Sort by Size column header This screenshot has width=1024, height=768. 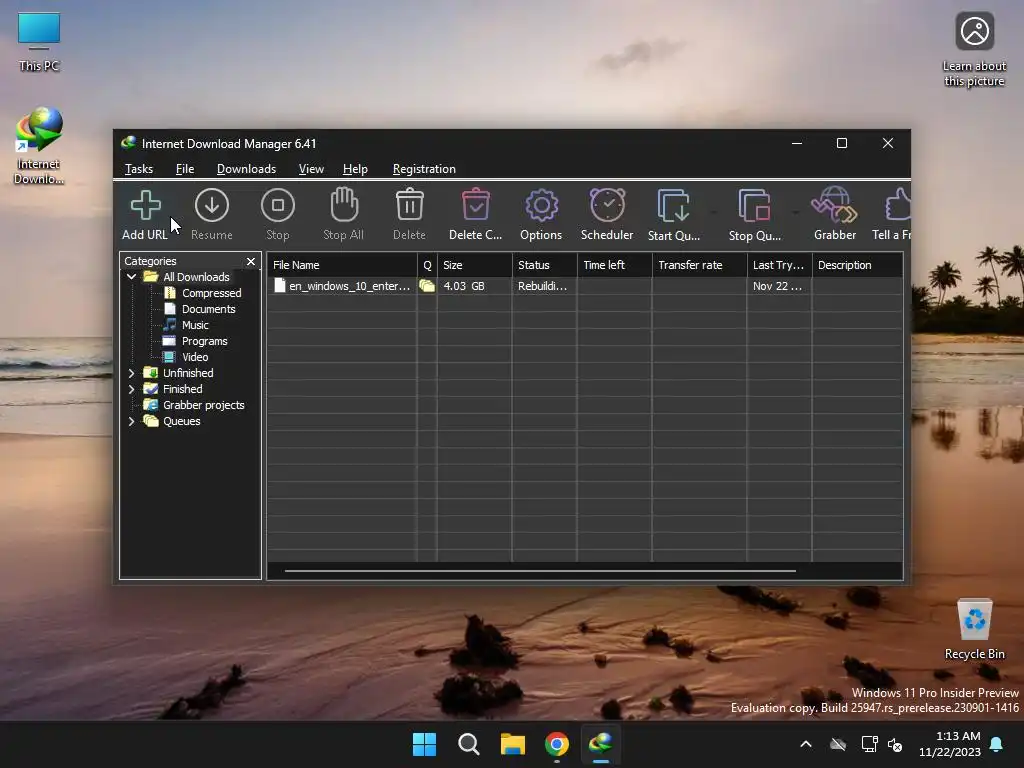(475, 265)
